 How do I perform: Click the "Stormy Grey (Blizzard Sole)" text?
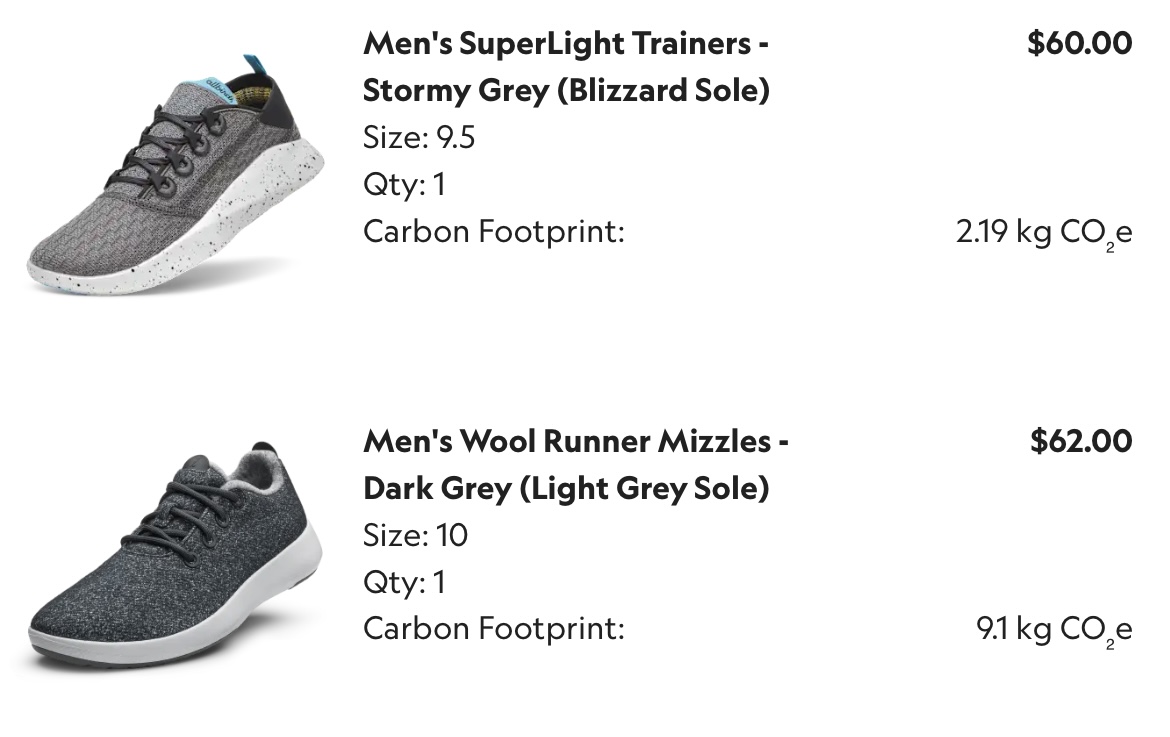tap(565, 91)
